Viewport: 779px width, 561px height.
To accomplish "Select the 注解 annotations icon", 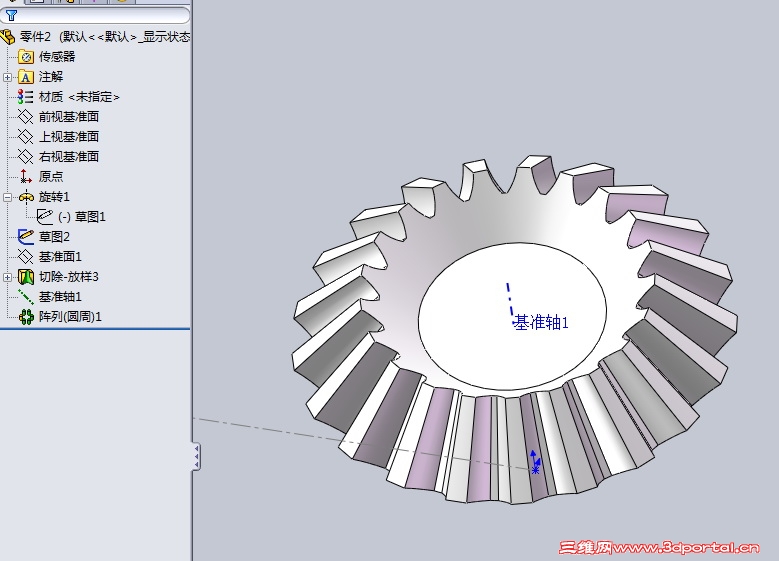I will (26, 77).
